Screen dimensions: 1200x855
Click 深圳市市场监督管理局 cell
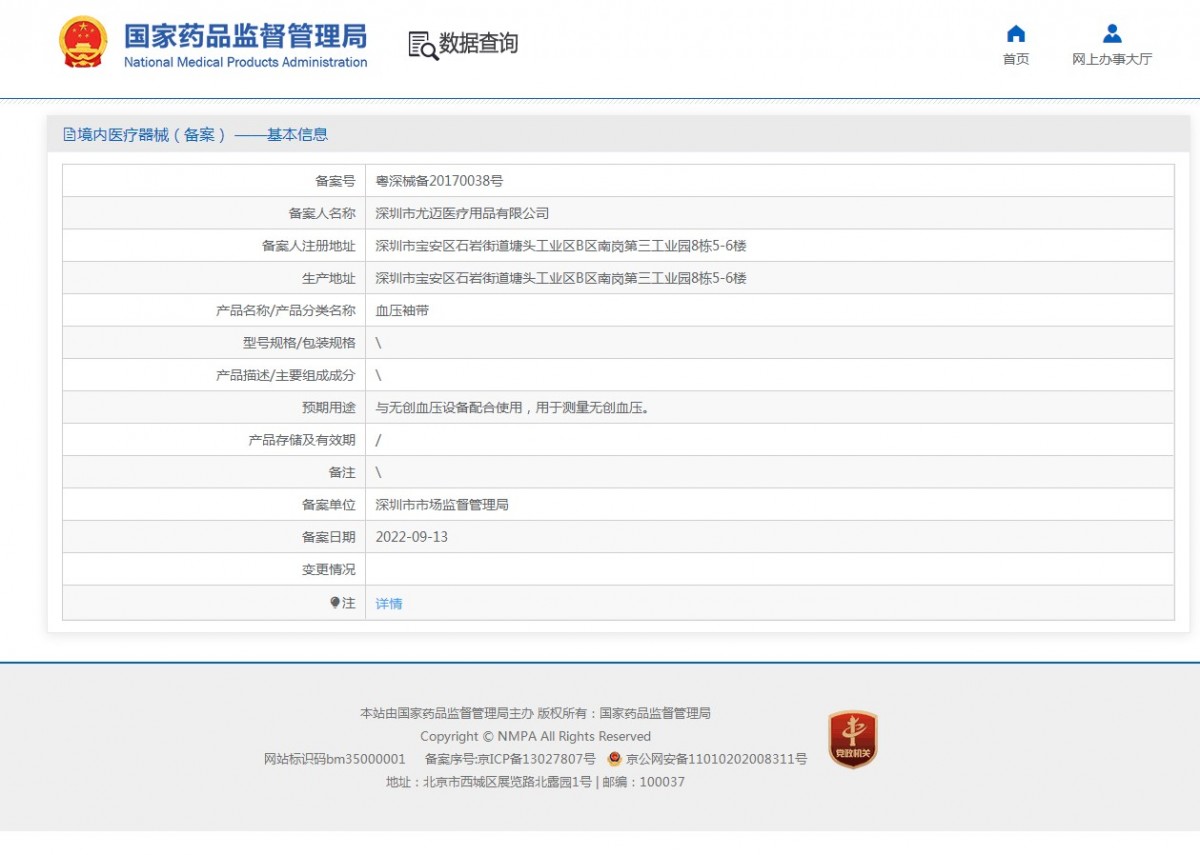(x=442, y=505)
